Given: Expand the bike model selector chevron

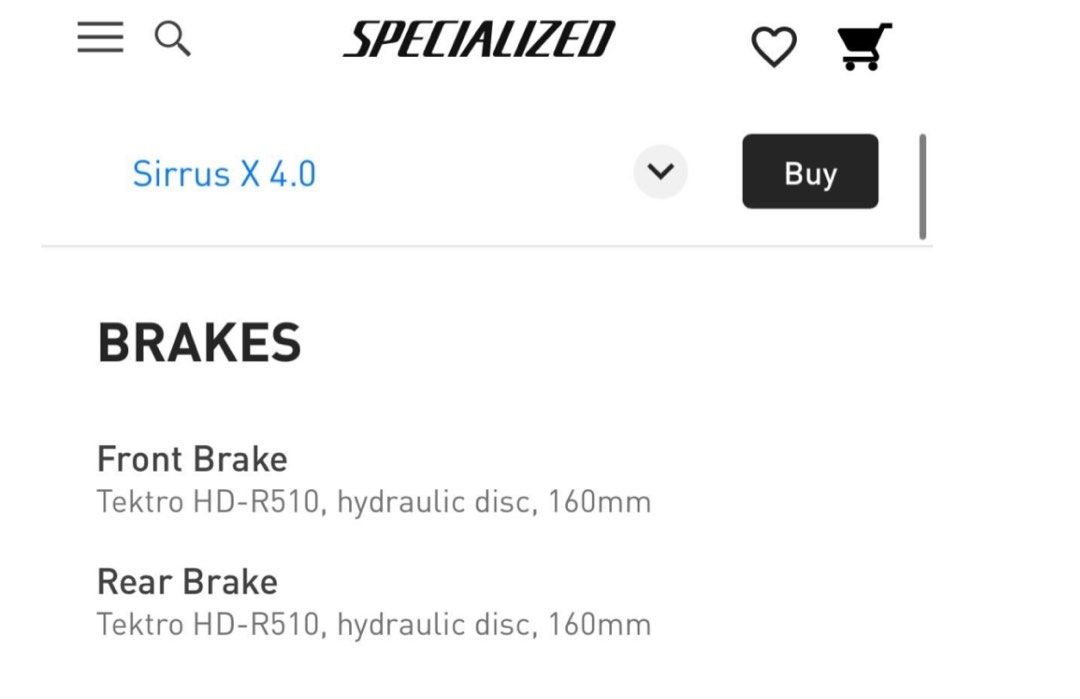Looking at the screenshot, I should point(660,172).
